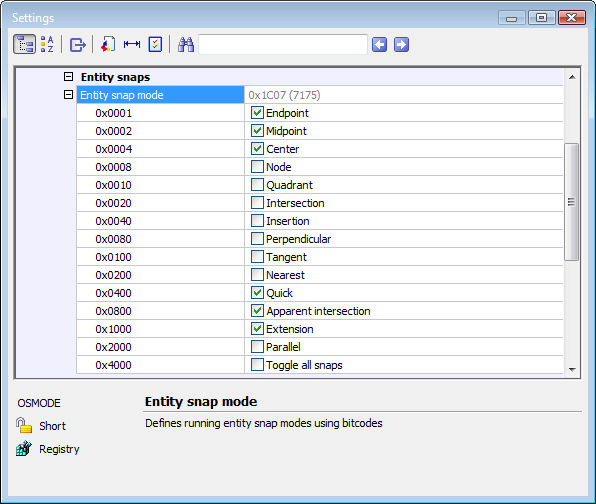Uncheck the Endpoint snap checkbox
The height and width of the screenshot is (504, 596).
click(257, 113)
